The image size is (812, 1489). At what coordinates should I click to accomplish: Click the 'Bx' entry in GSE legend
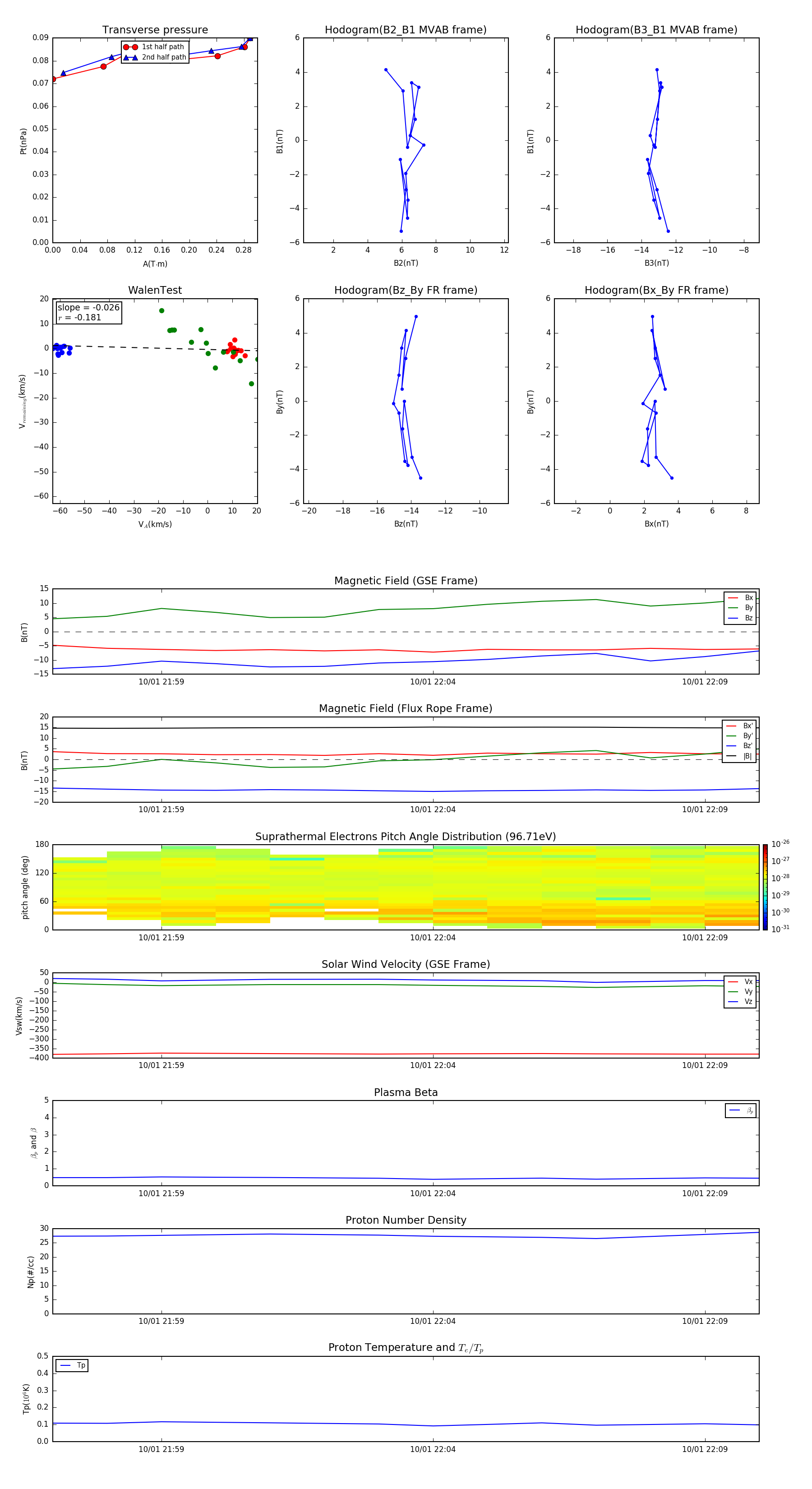(x=741, y=598)
